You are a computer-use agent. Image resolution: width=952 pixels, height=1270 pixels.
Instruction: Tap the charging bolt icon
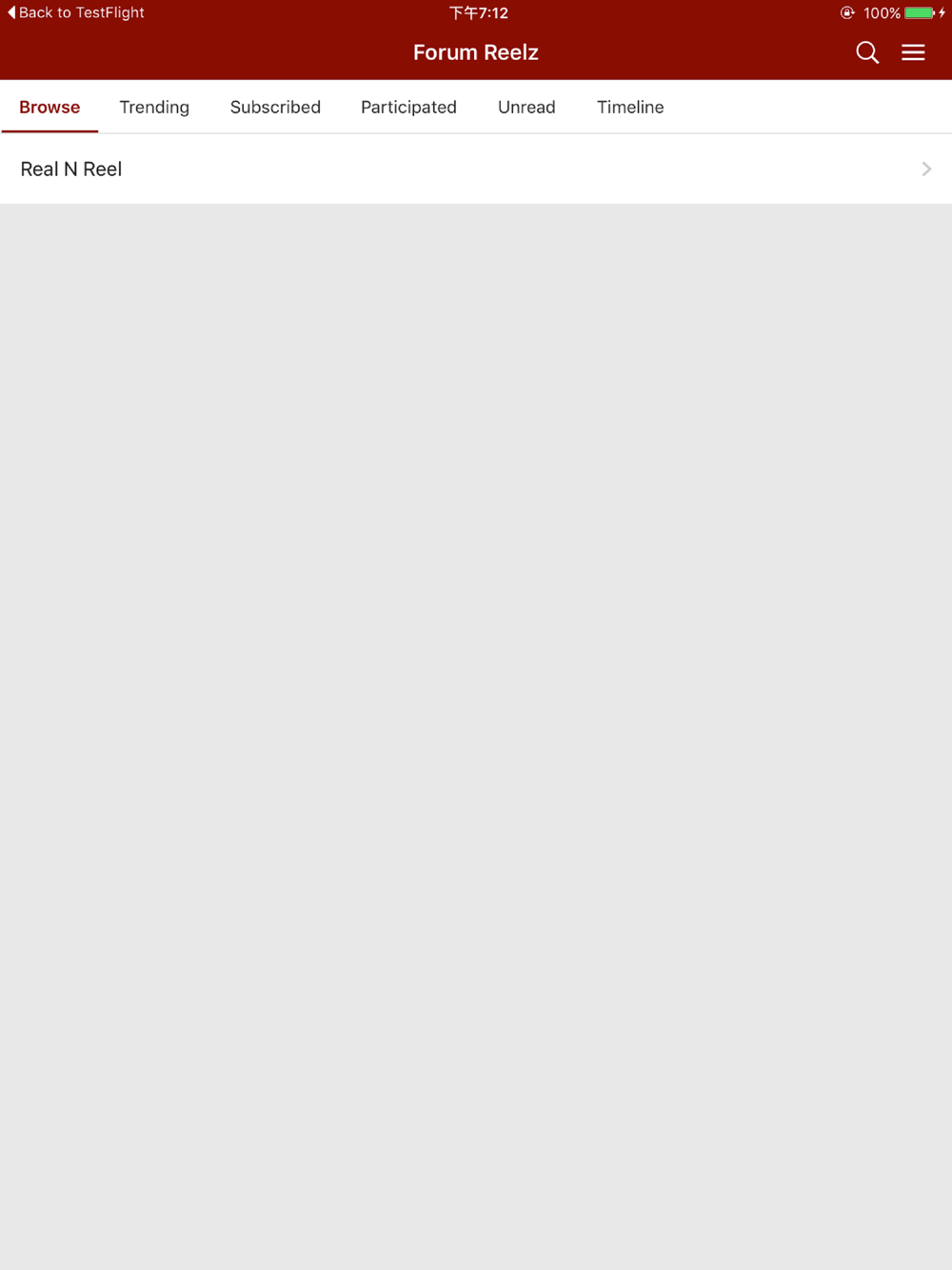[x=942, y=12]
